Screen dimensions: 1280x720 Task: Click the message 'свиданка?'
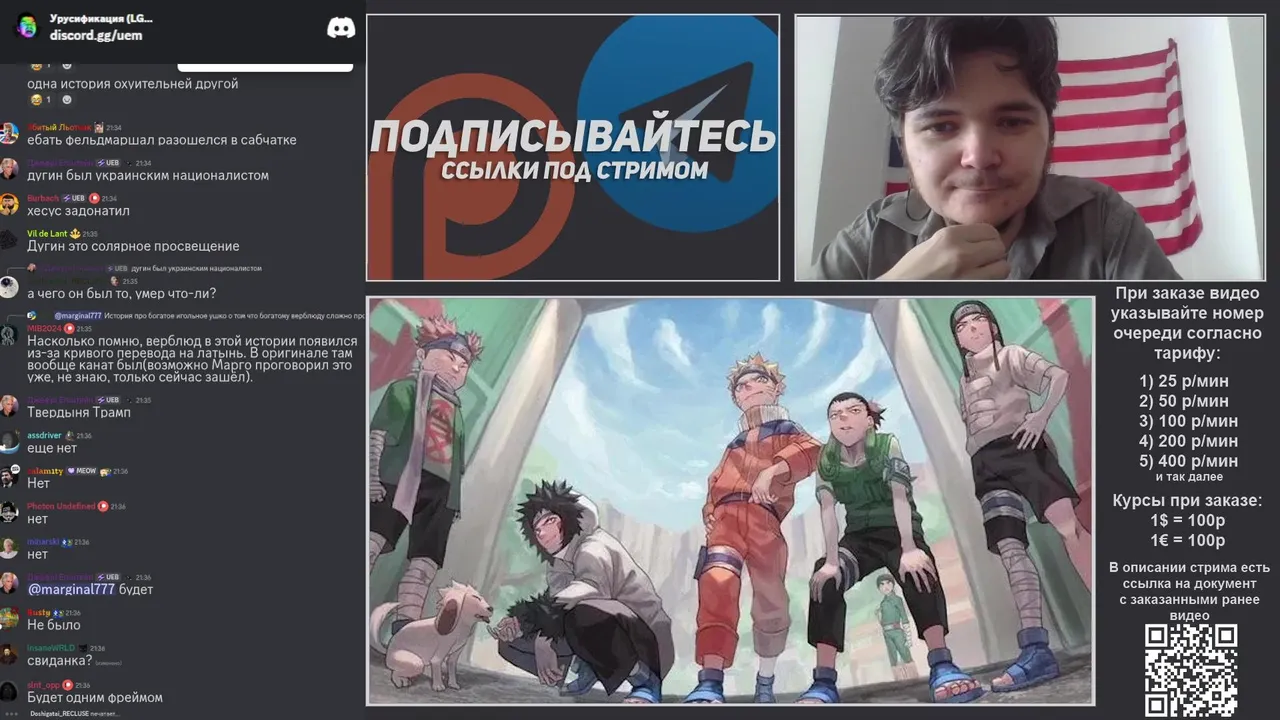tap(59, 660)
